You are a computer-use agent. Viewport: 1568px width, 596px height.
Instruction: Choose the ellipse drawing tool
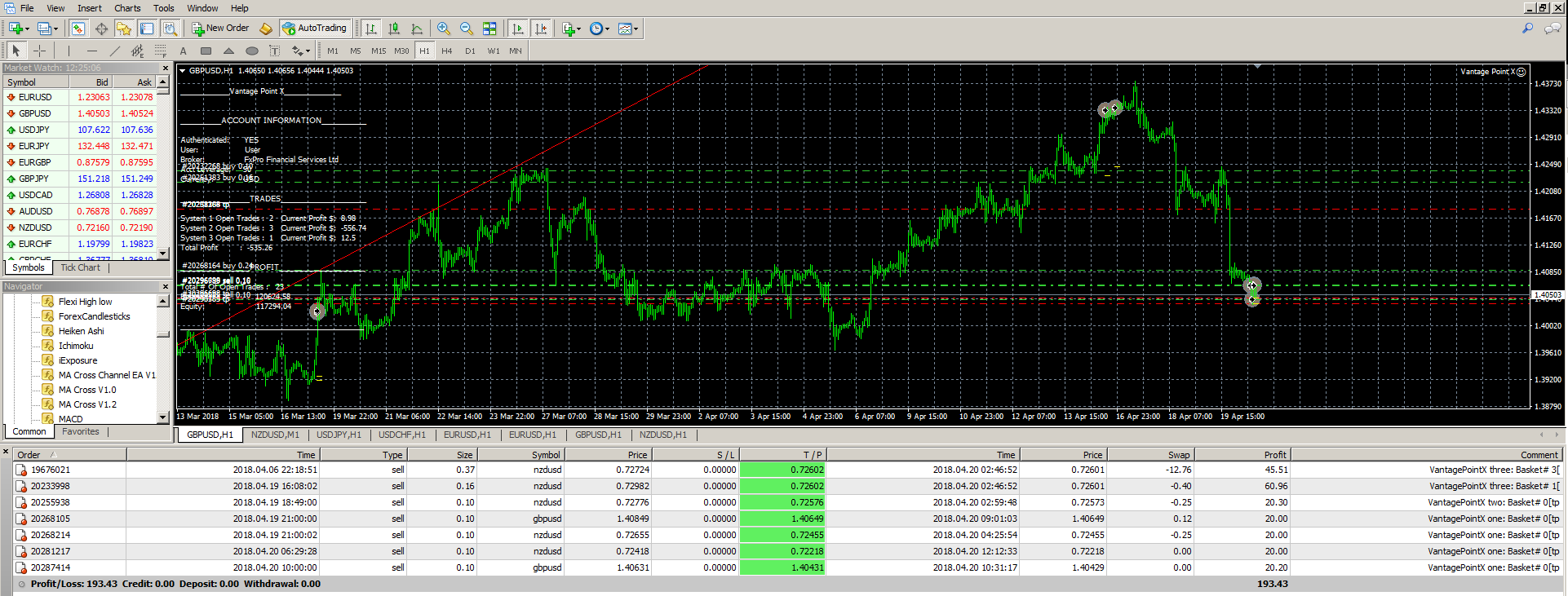251,51
